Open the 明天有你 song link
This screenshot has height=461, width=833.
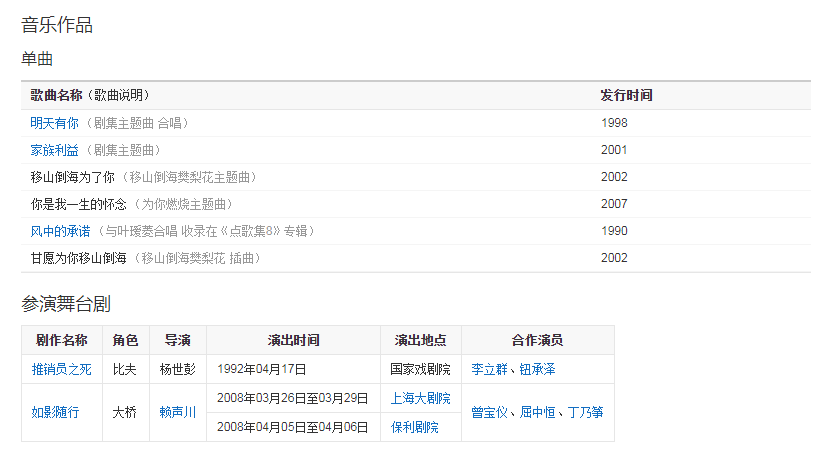click(54, 123)
